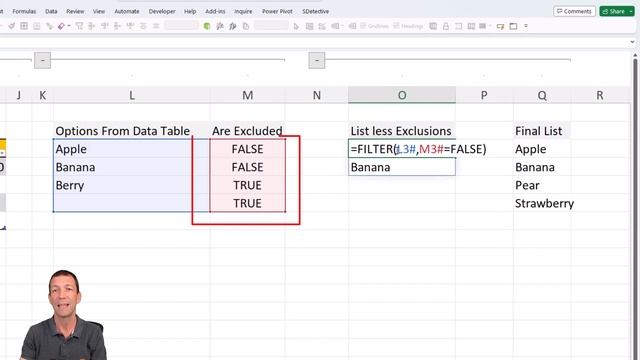Collapse the ribbon with the chevron arrow

coord(632,42)
